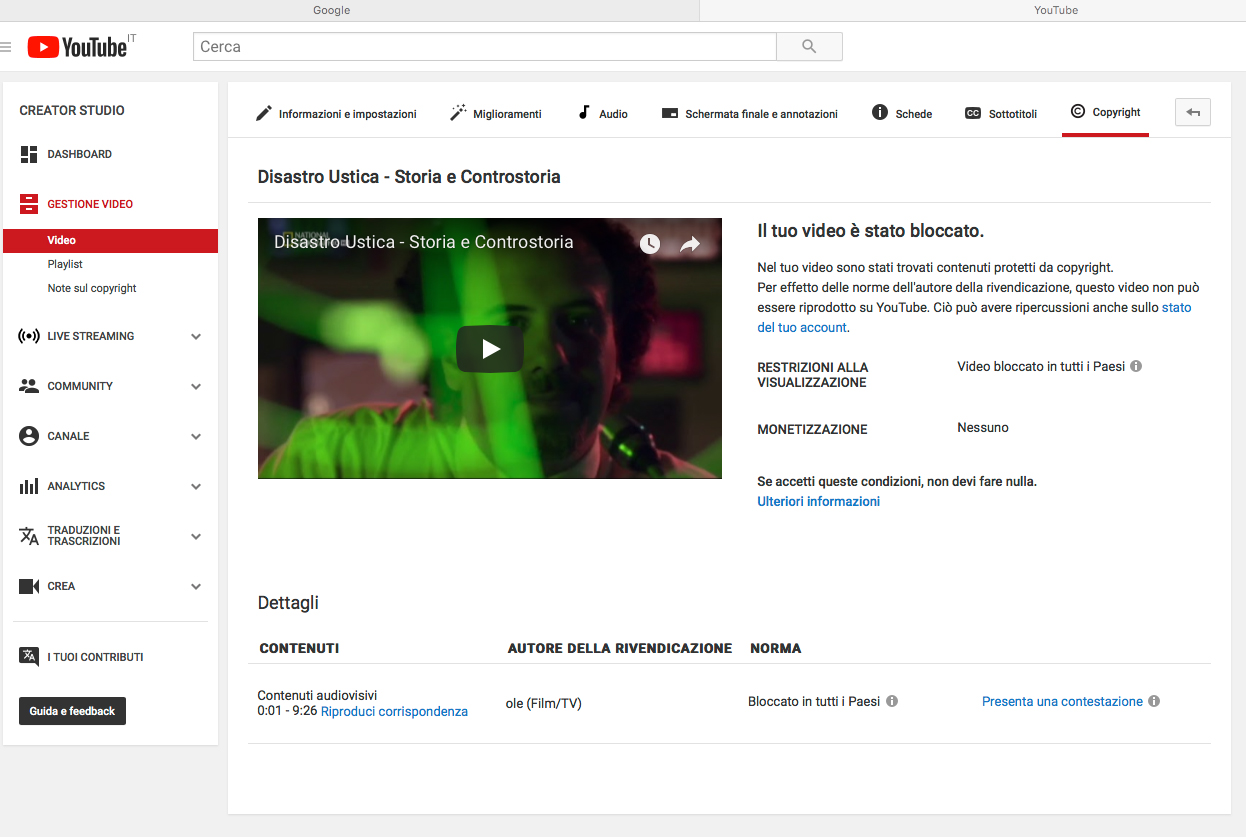Click in the Cerca search field
The image size is (1246, 837).
pos(484,47)
